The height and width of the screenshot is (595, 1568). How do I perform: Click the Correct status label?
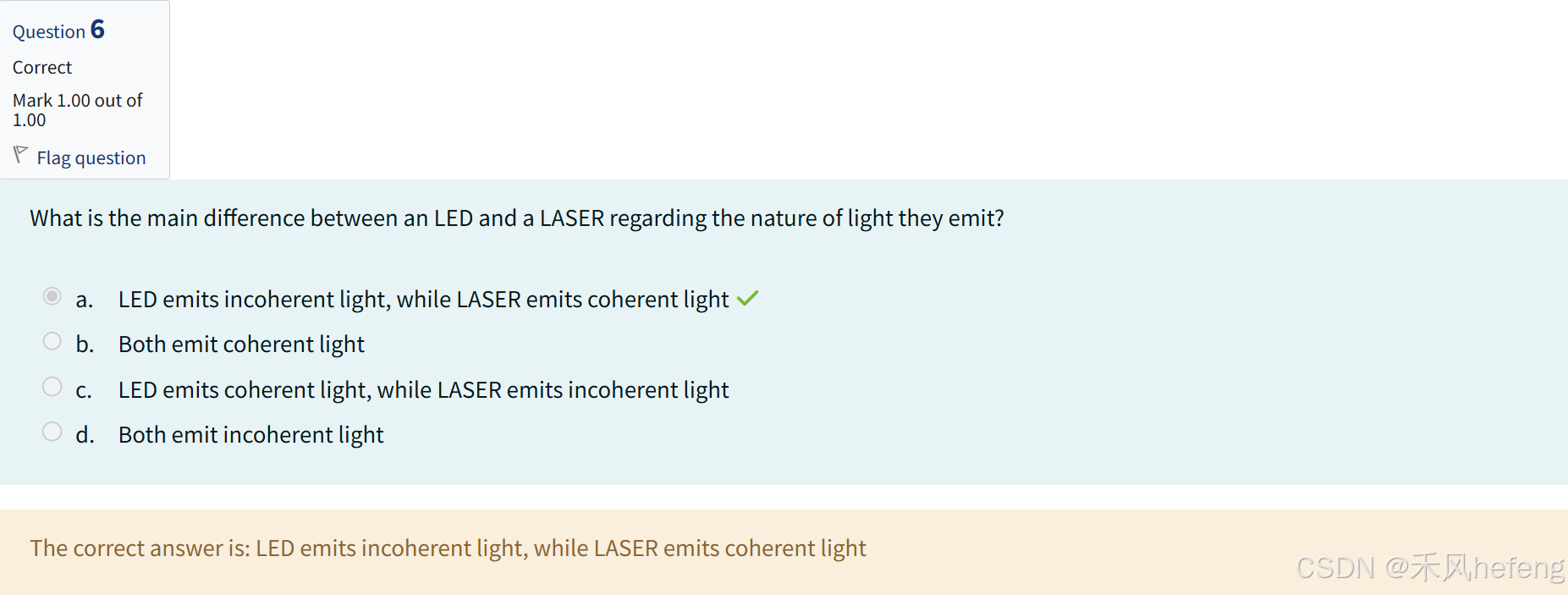tap(42, 67)
